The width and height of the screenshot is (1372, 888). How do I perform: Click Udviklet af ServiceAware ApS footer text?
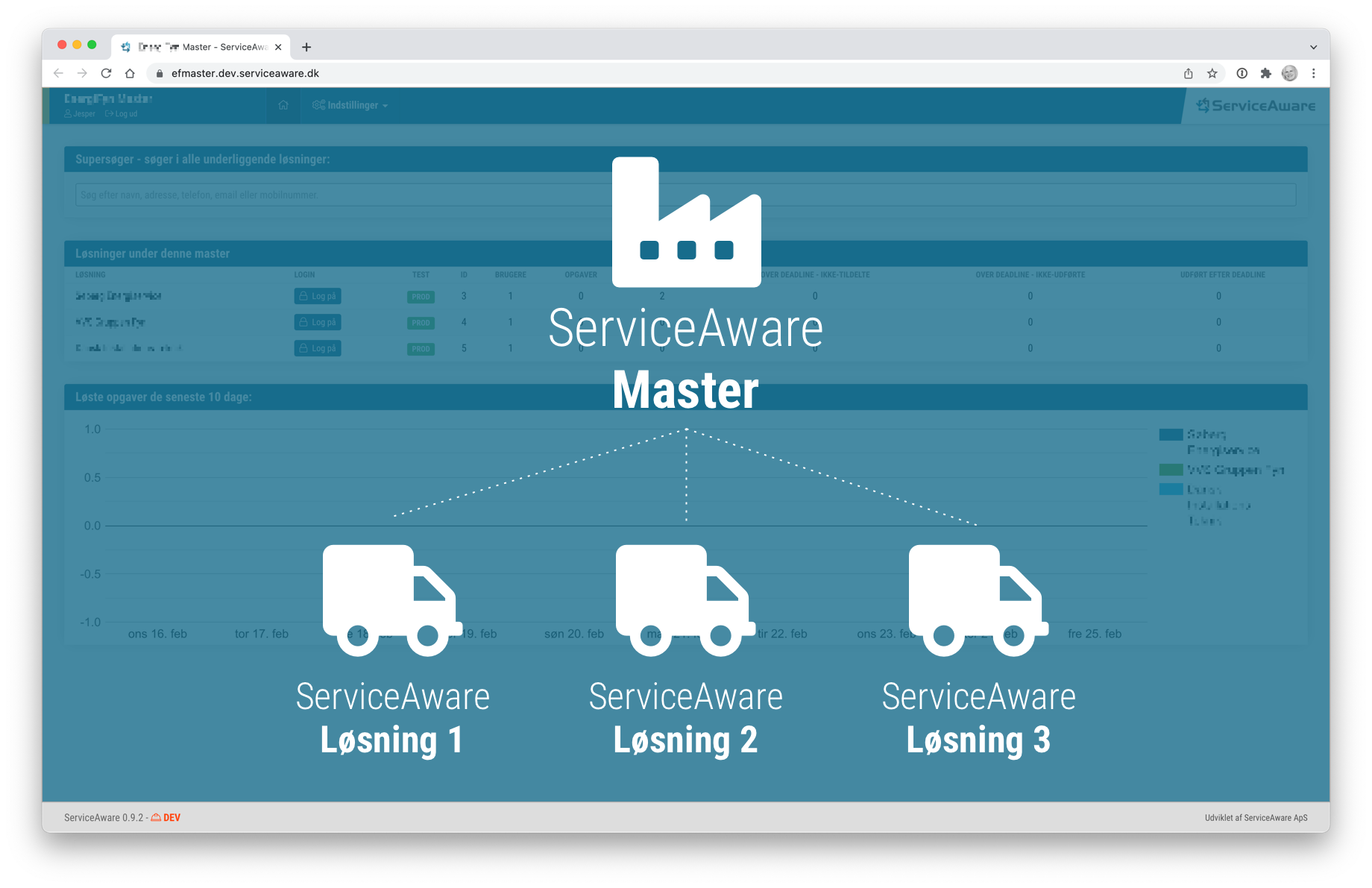click(x=1256, y=818)
